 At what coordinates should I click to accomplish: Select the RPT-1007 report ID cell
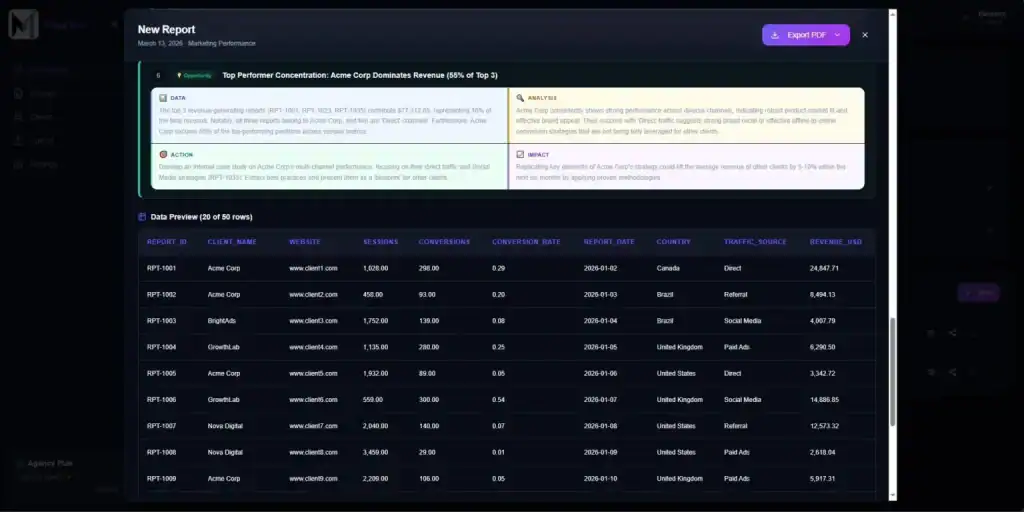click(x=161, y=426)
